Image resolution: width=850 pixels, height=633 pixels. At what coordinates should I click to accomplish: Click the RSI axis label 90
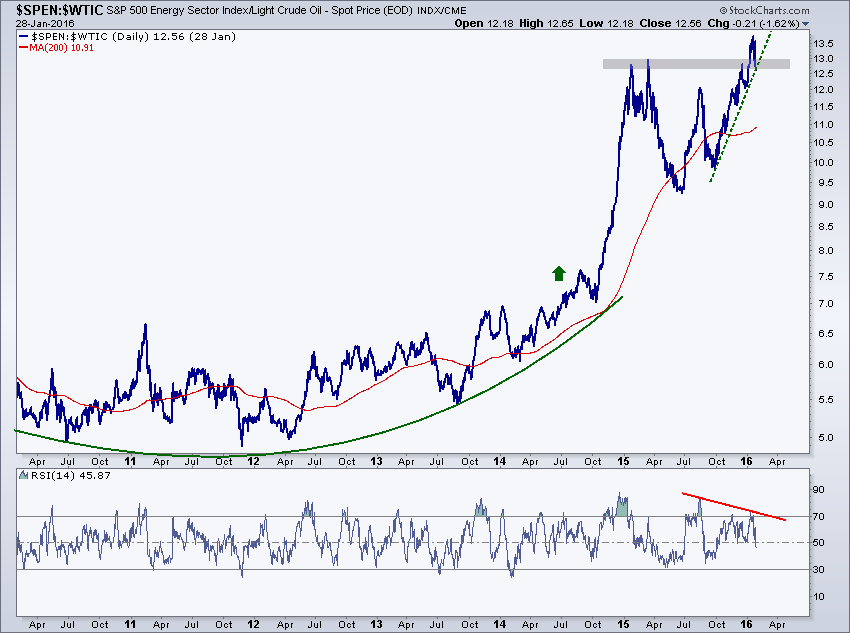coord(818,489)
